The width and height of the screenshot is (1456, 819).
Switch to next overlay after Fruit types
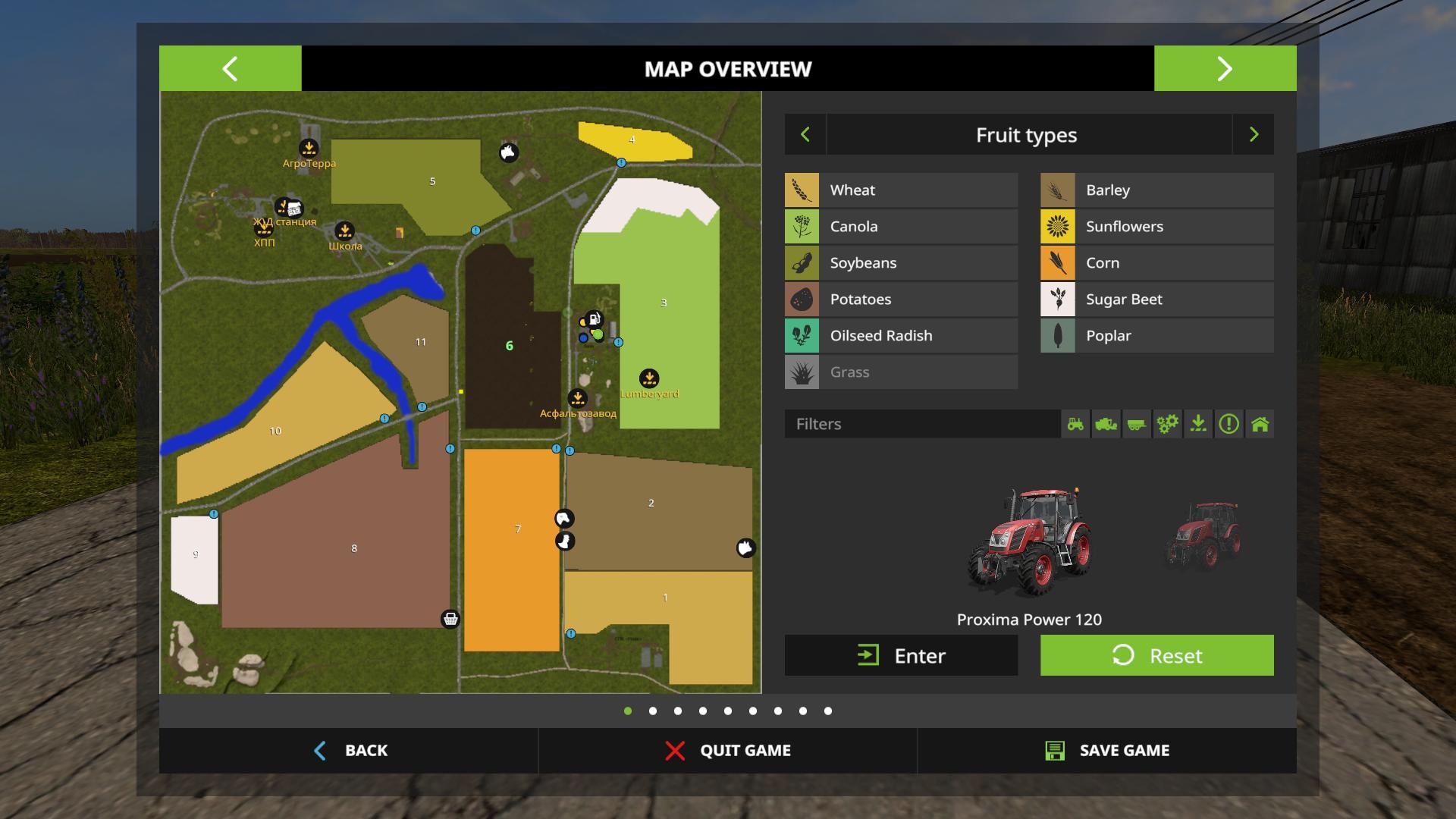point(1253,135)
